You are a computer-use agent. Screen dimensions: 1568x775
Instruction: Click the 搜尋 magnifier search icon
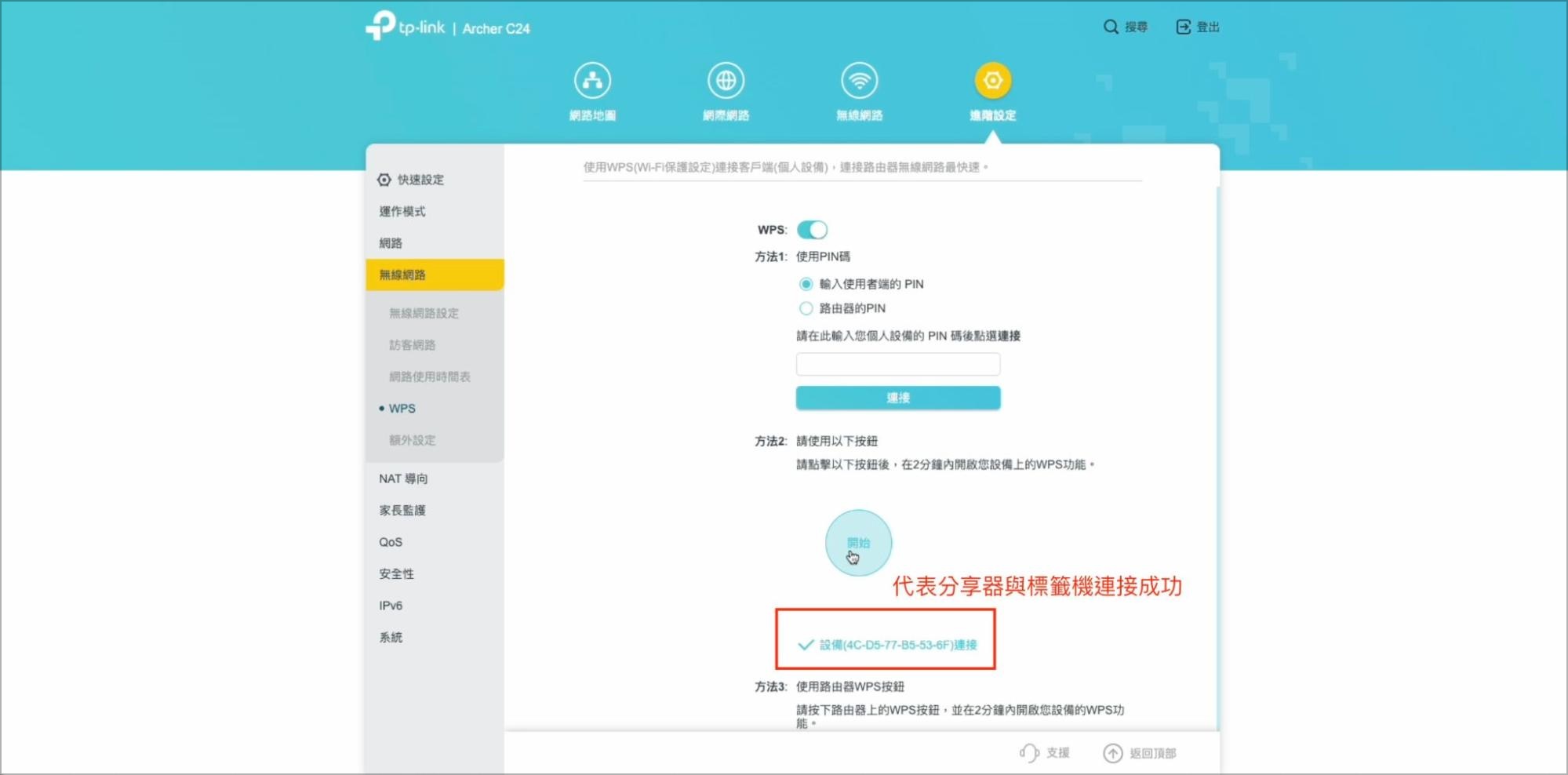coord(1111,27)
